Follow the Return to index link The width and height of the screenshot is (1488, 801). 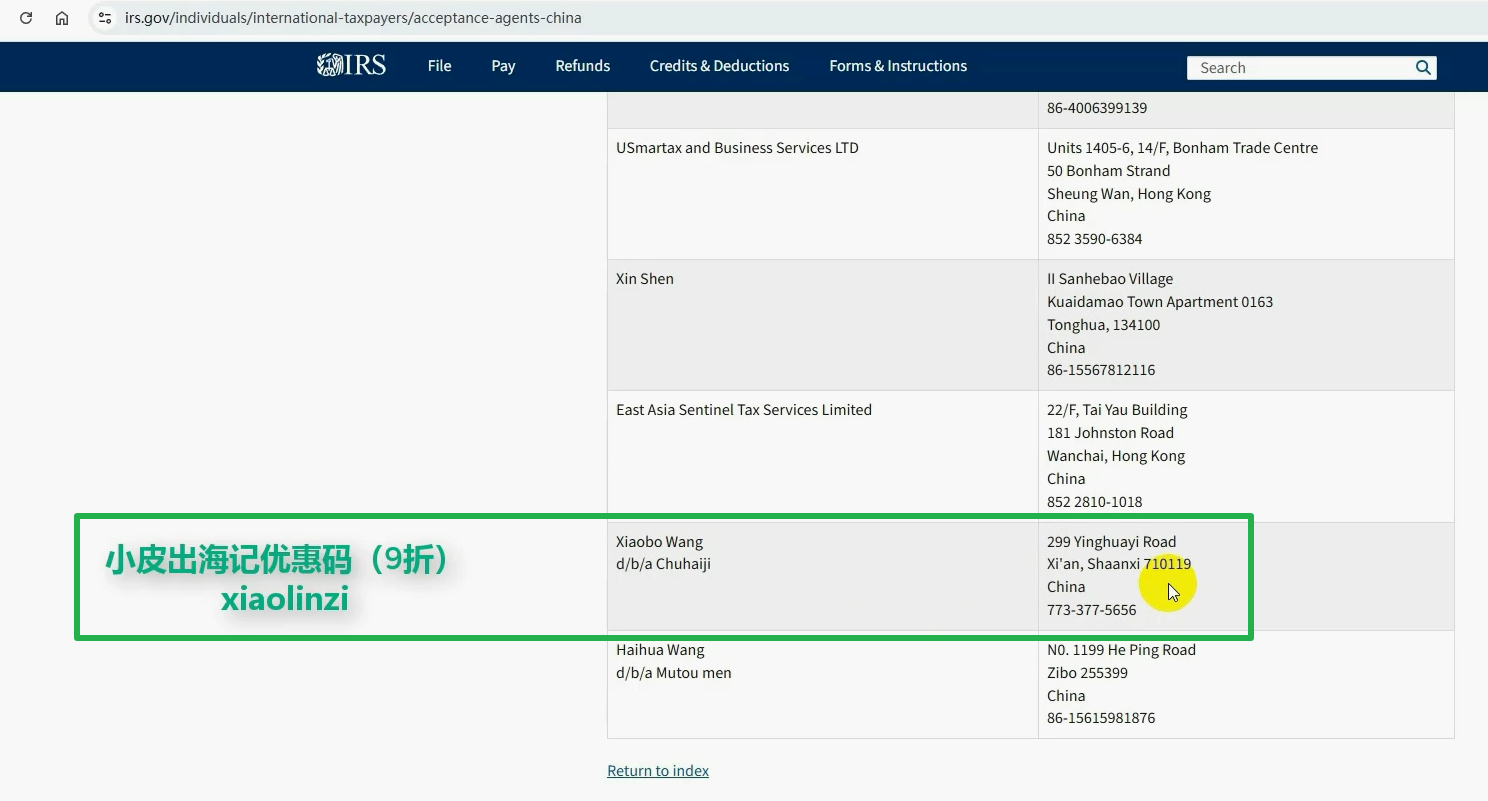point(658,771)
